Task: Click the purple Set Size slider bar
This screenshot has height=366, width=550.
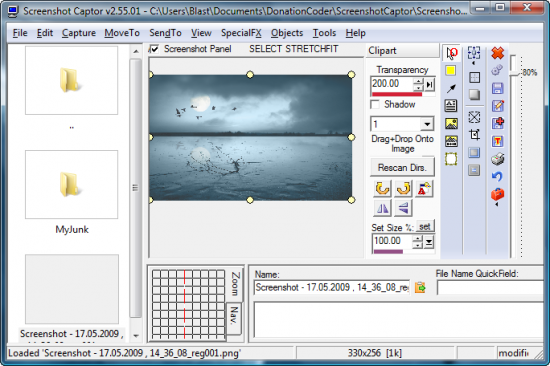Action: click(x=388, y=252)
